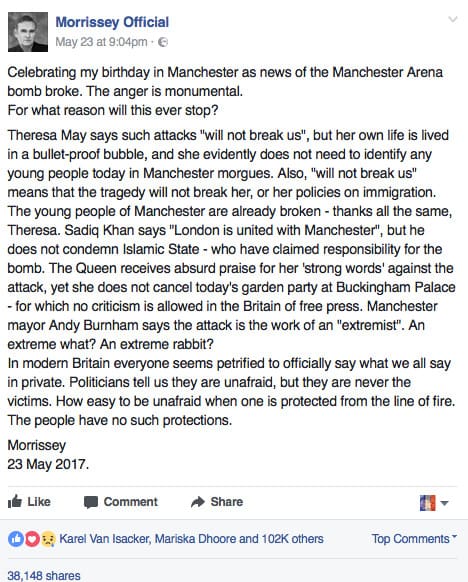Click the flag profile selector thumbnail
Viewport: 468px width, 582px height.
(427, 503)
